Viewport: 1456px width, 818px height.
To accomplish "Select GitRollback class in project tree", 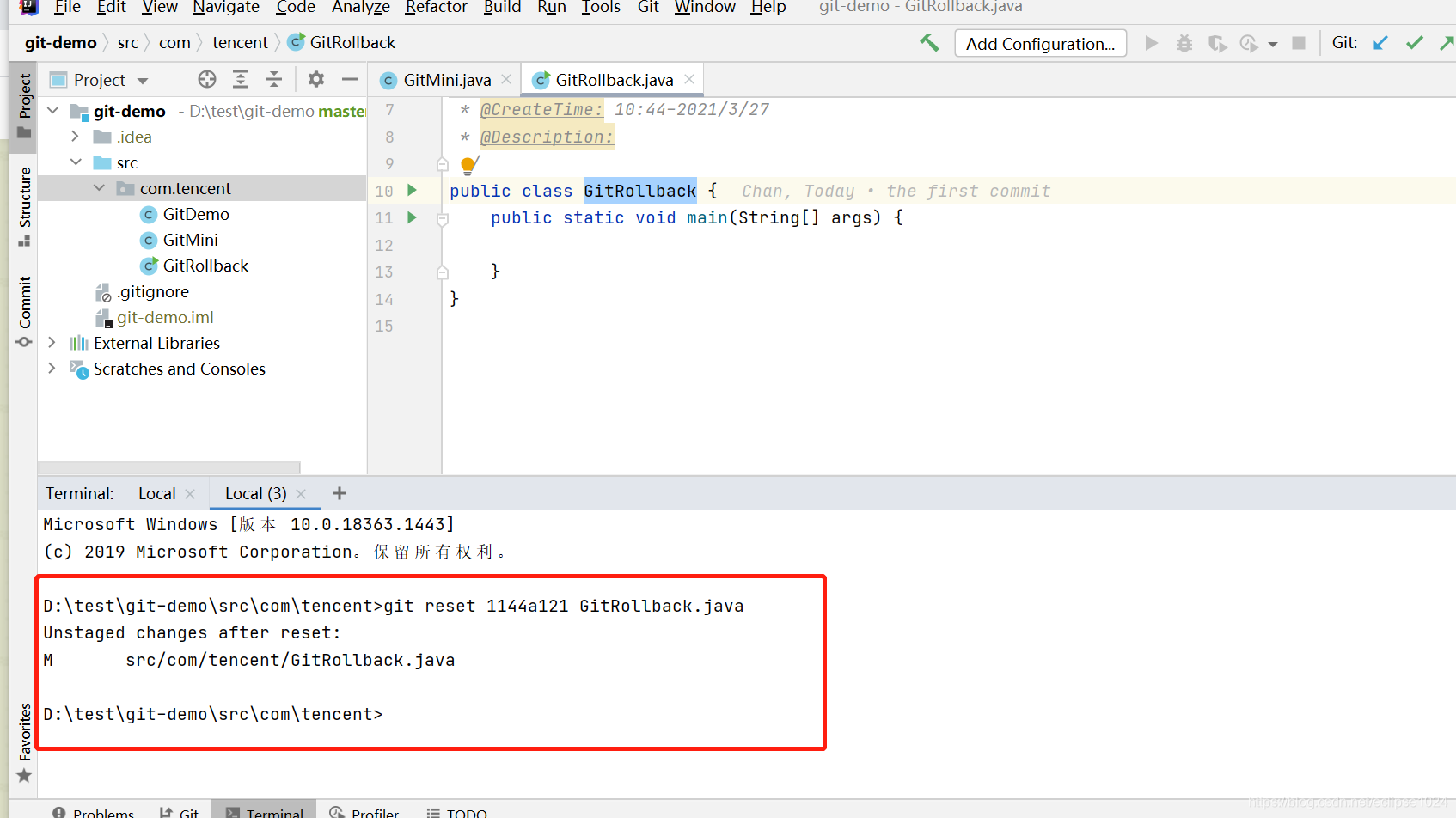I will tap(205, 266).
